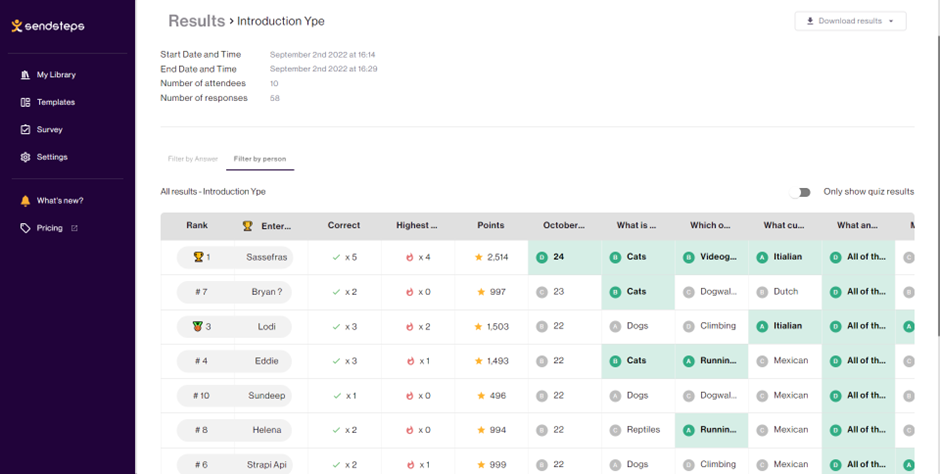Switch to Filter by person tab
Screen dimensions: 940x474
coord(260,159)
